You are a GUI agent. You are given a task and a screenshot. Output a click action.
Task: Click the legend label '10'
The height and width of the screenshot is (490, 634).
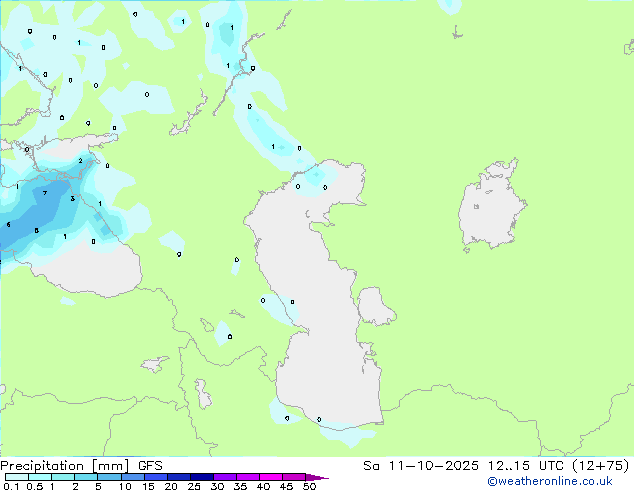125,486
